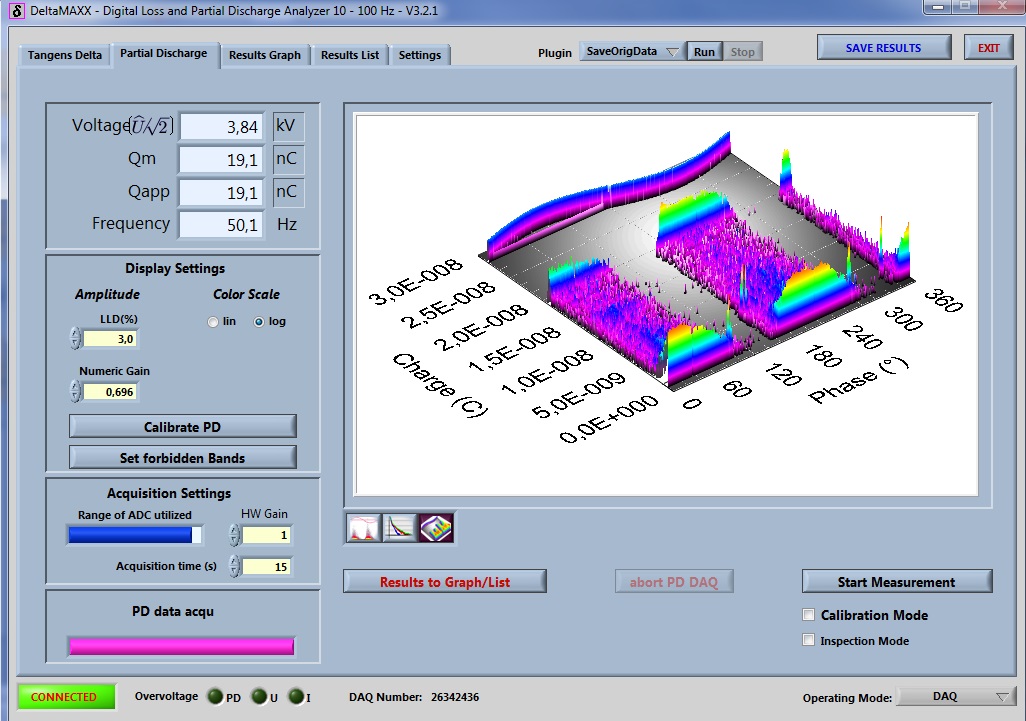The height and width of the screenshot is (721, 1026).
Task: Click Calibrate PD button
Action: tap(183, 427)
